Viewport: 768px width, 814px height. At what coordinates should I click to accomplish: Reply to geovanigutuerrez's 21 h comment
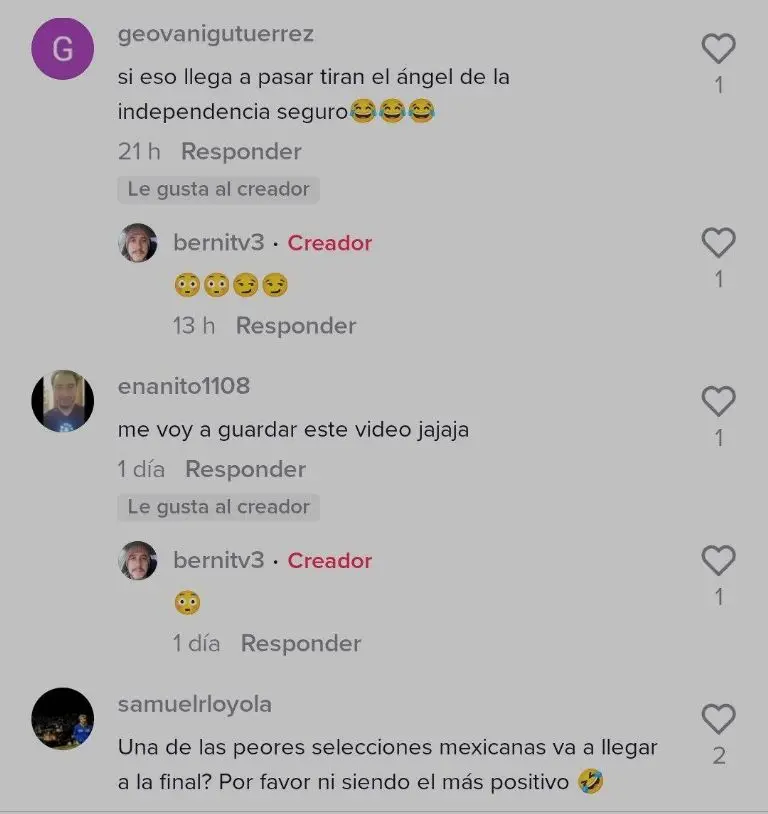(x=241, y=152)
